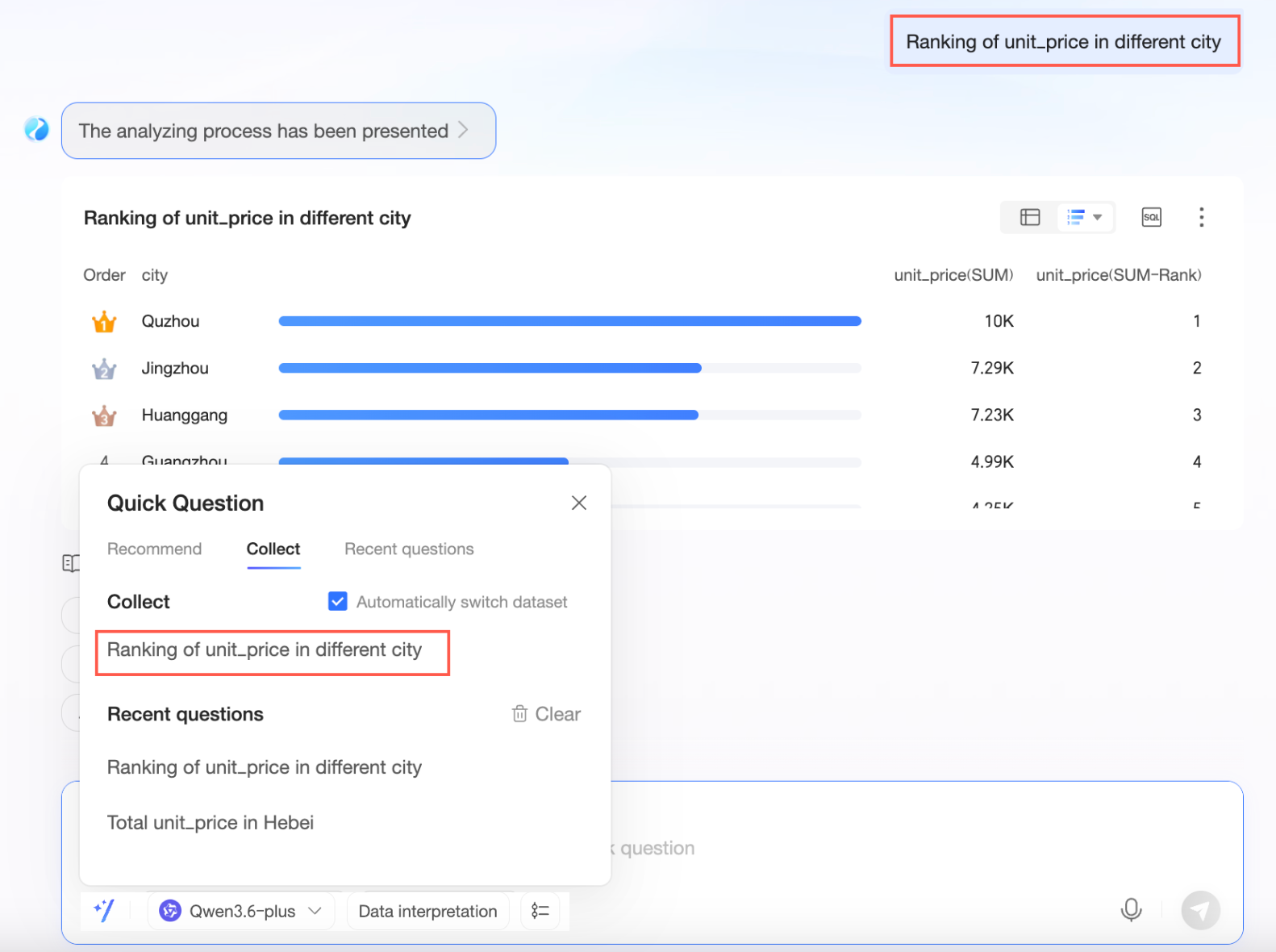The height and width of the screenshot is (952, 1276).
Task: Click Huanggang's bronze crown rank icon
Action: click(104, 415)
